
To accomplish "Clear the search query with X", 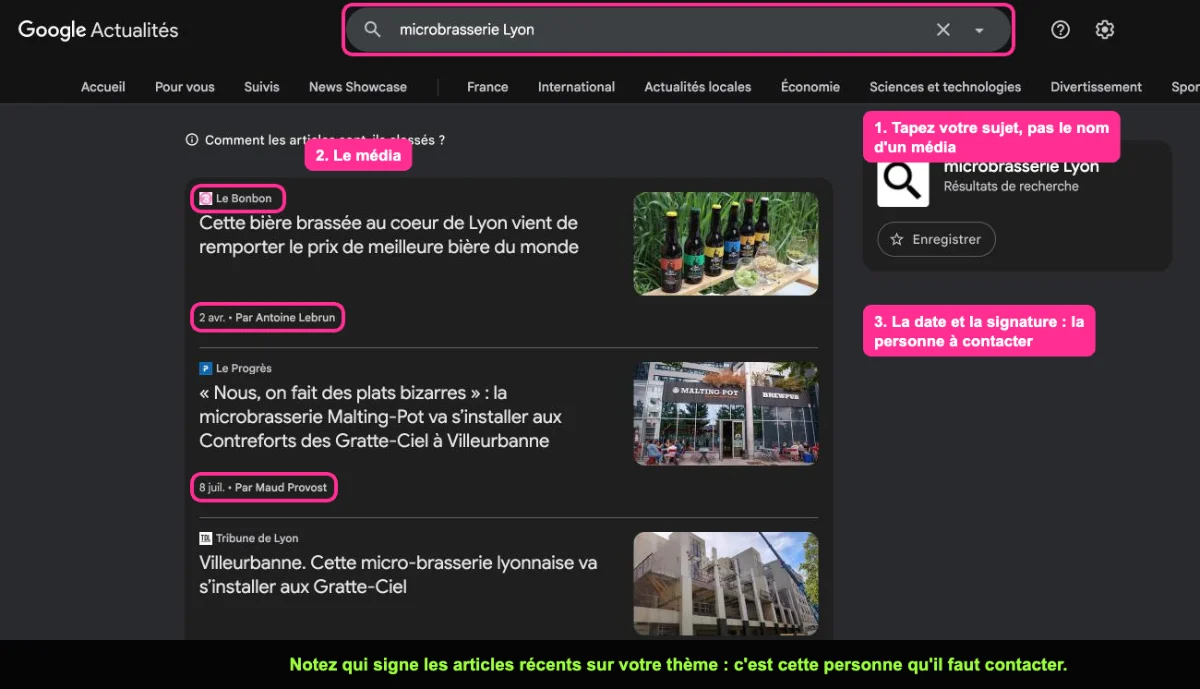I will (943, 30).
